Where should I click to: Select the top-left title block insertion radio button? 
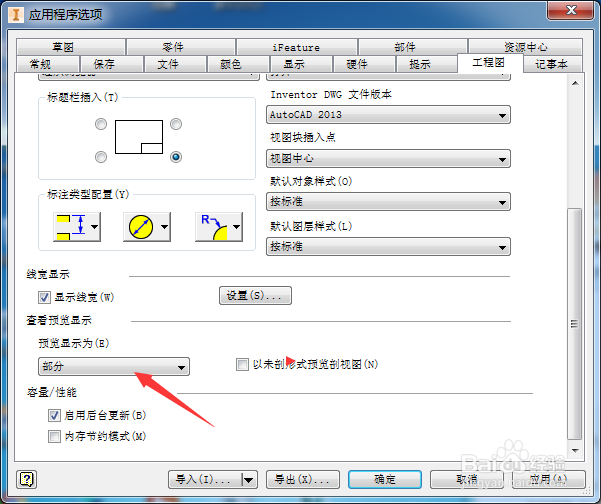click(x=101, y=124)
